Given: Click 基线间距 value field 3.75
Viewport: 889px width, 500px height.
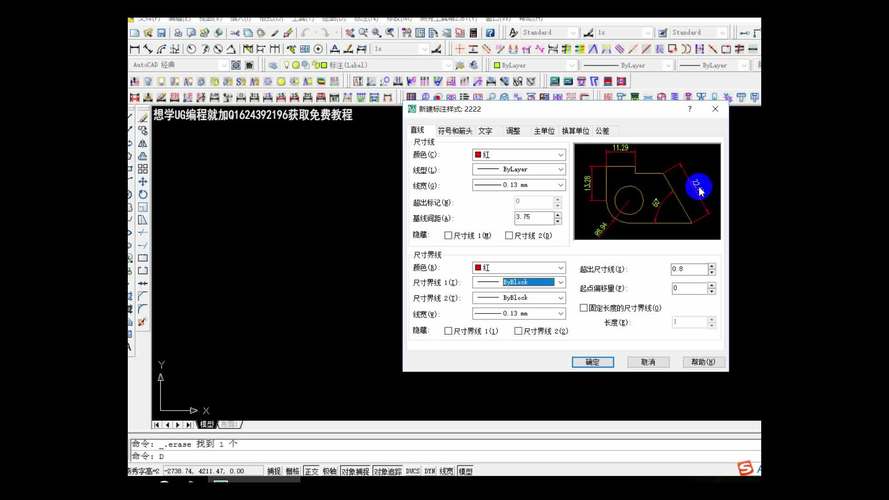Looking at the screenshot, I should pyautogui.click(x=534, y=218).
